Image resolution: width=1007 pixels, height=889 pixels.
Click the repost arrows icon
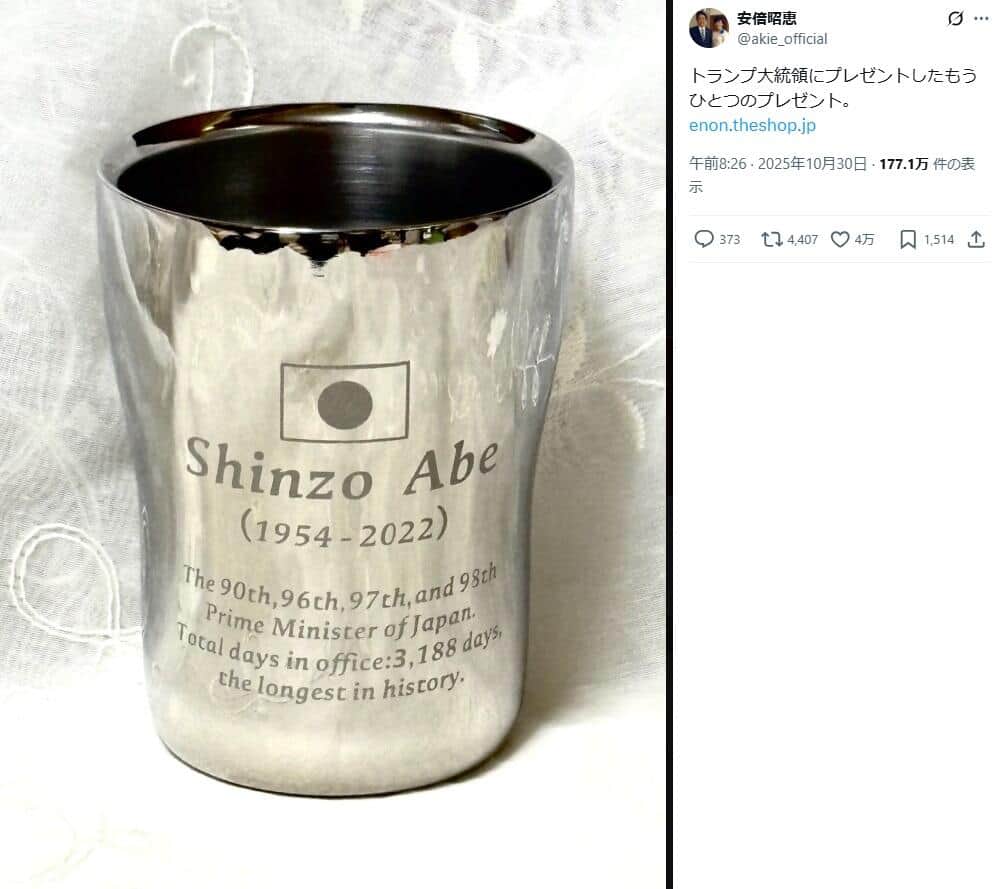(x=771, y=240)
